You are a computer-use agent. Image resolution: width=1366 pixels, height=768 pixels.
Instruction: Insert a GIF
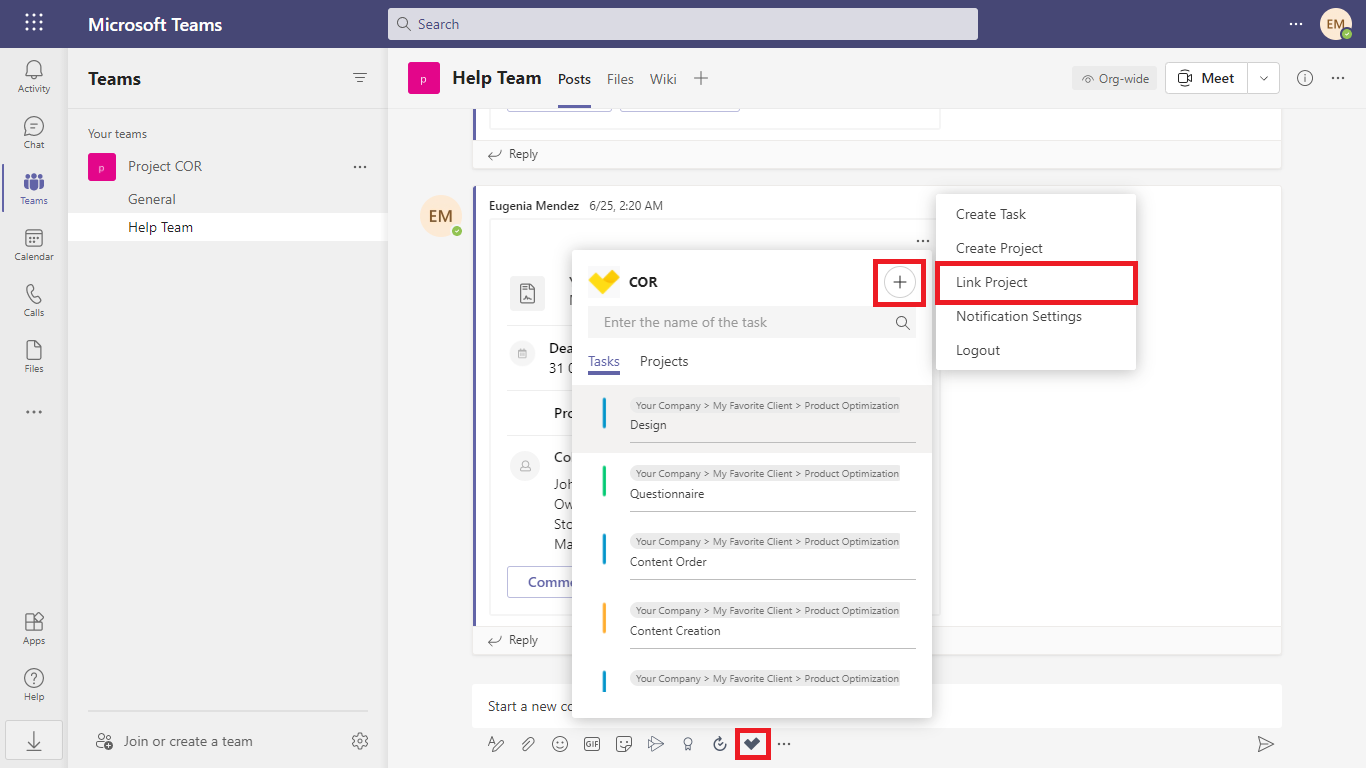coord(592,744)
